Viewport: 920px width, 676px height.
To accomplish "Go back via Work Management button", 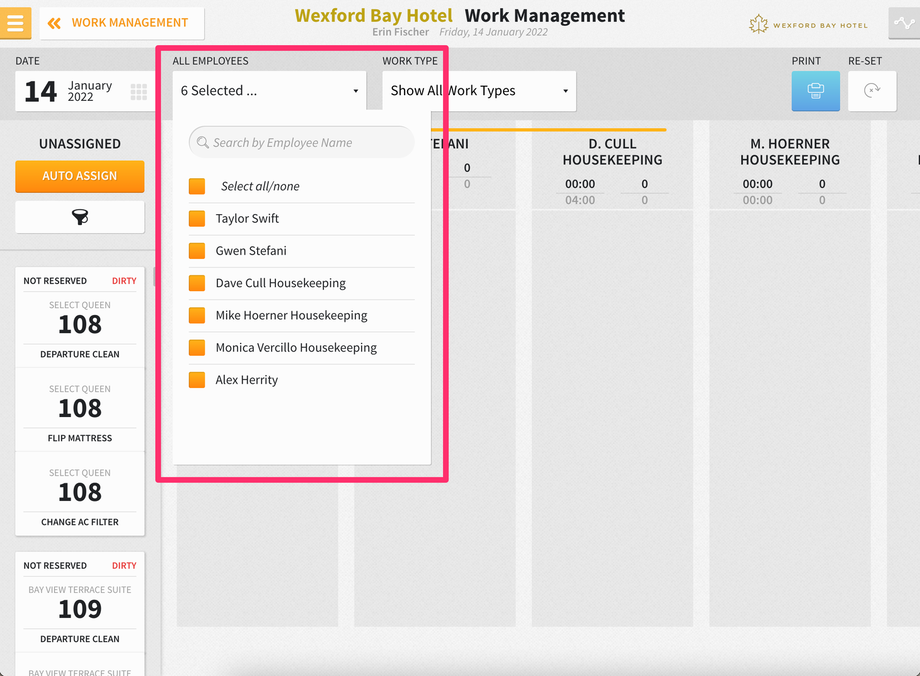I will tap(122, 23).
